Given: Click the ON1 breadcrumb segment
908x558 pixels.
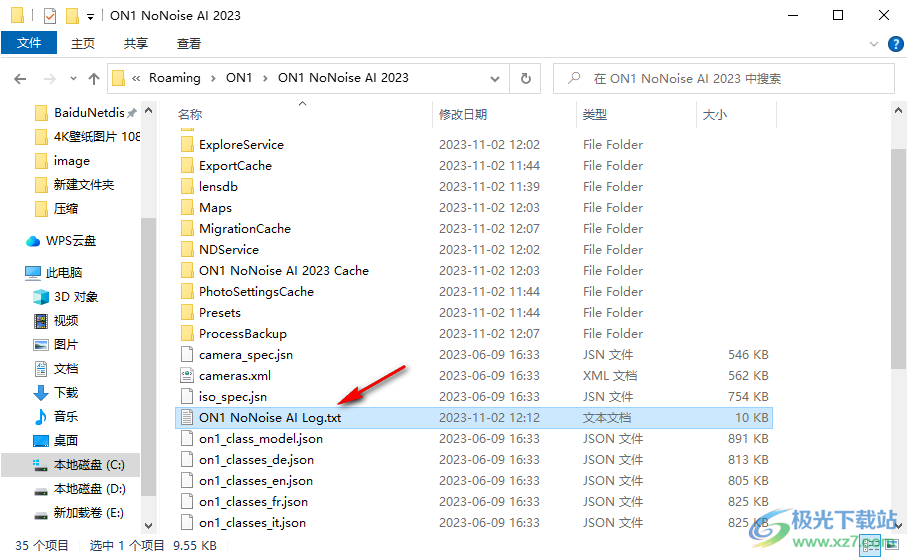Looking at the screenshot, I should (239, 78).
